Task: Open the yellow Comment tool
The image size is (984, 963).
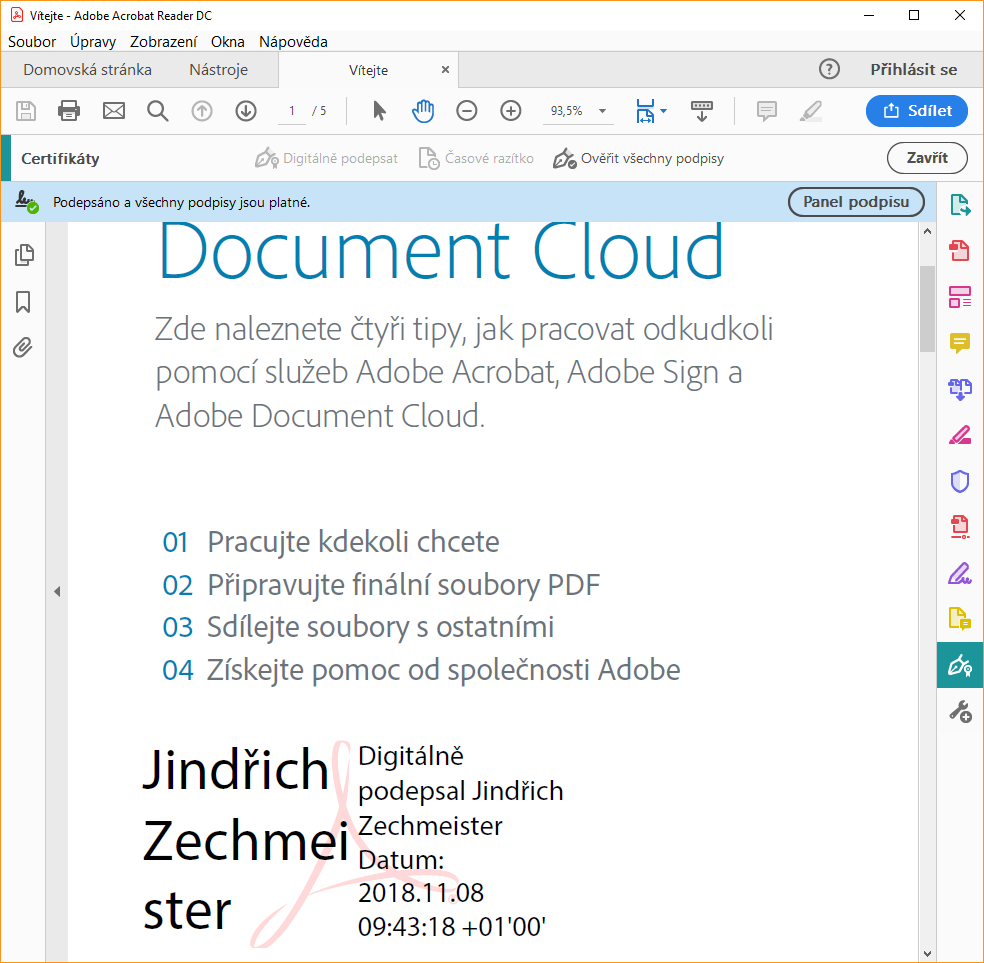Action: coord(960,343)
